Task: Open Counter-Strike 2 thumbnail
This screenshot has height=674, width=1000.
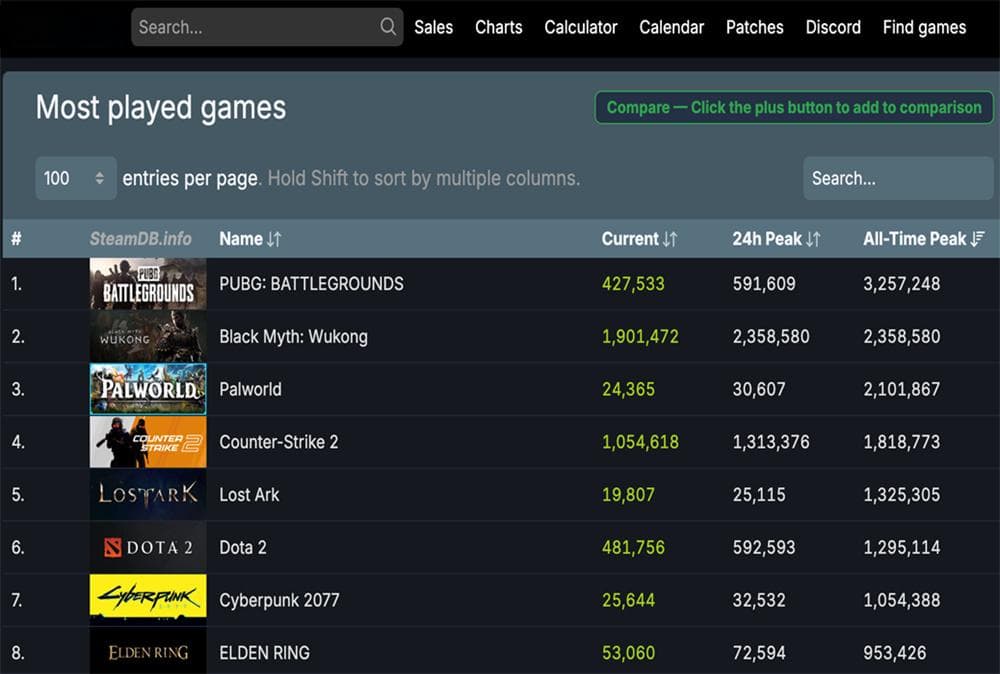Action: click(x=148, y=442)
